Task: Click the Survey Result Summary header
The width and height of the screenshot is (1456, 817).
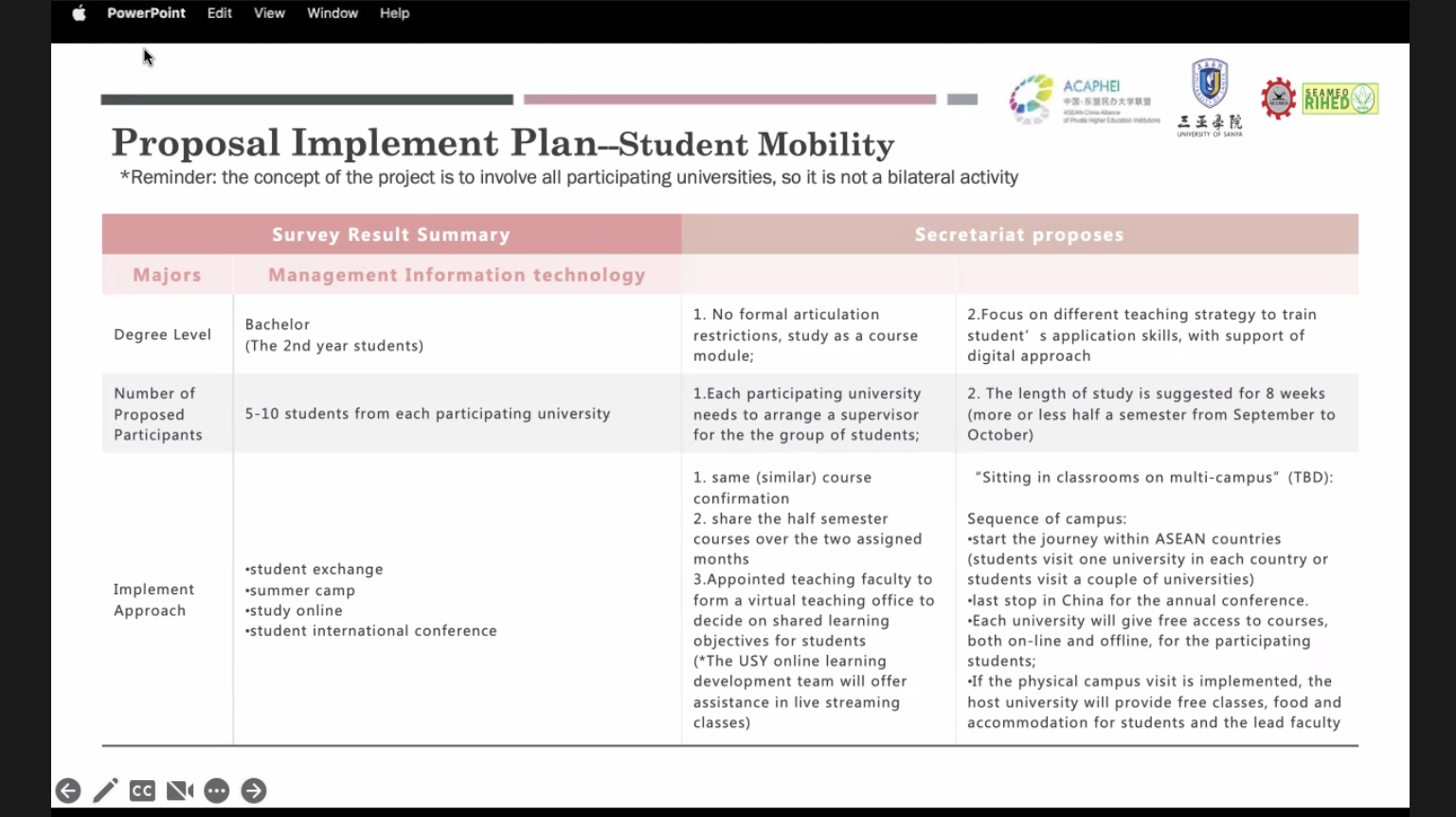Action: click(x=391, y=234)
